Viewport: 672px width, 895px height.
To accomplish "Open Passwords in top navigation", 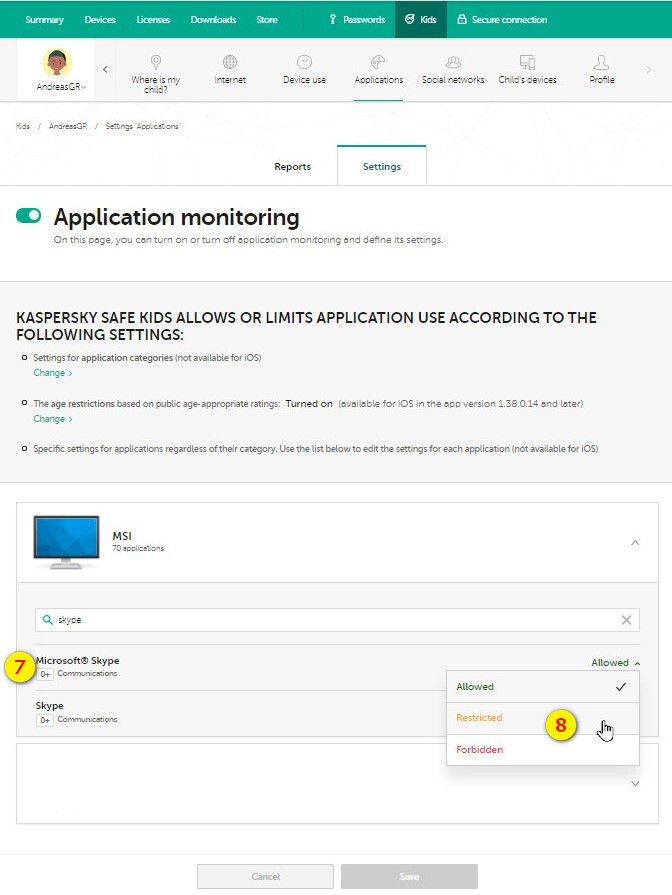I will tap(357, 19).
